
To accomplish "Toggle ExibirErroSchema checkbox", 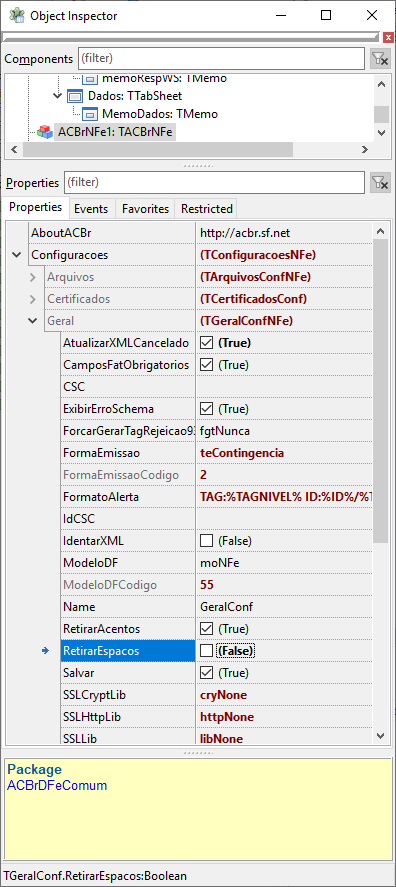I will click(206, 409).
